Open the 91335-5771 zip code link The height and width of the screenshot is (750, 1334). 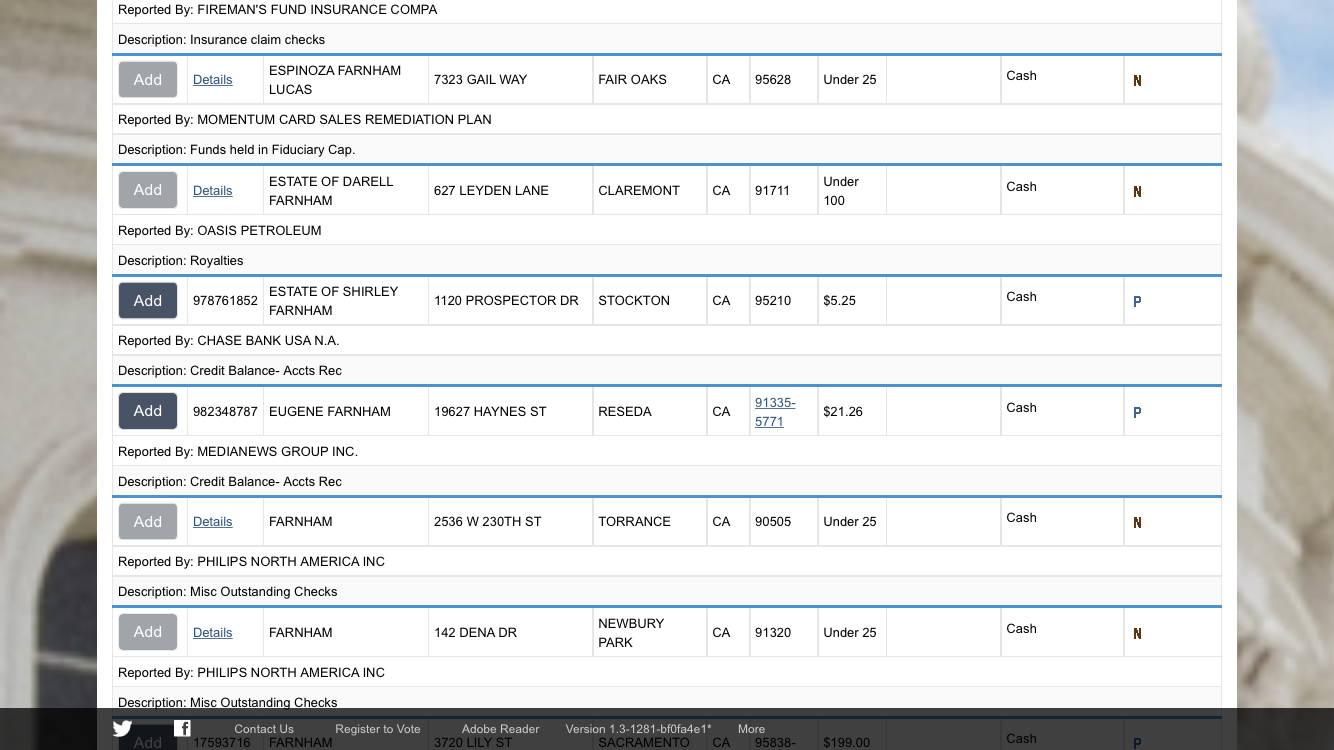(x=775, y=412)
